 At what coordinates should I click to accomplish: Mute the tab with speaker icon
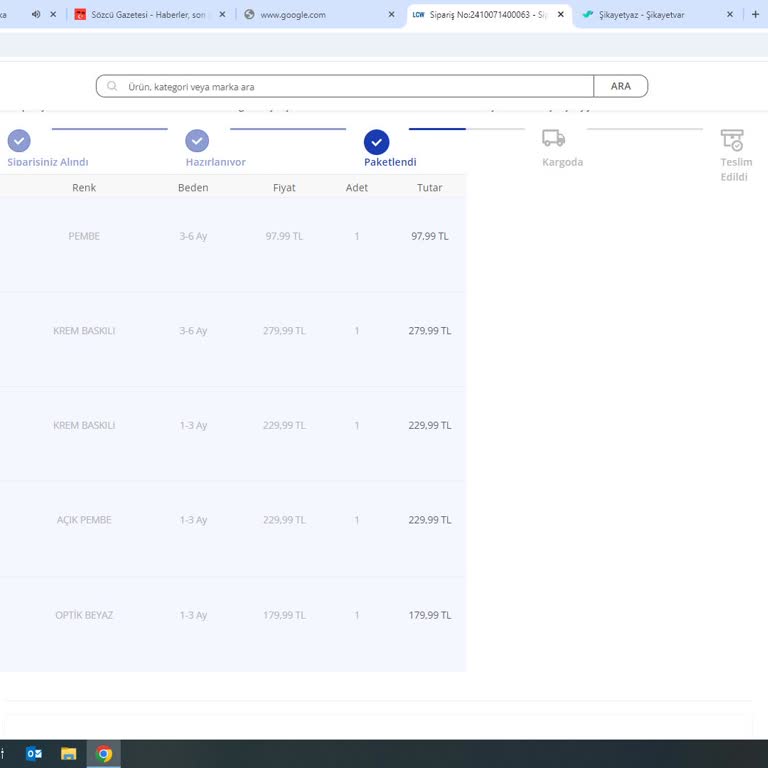(x=36, y=14)
